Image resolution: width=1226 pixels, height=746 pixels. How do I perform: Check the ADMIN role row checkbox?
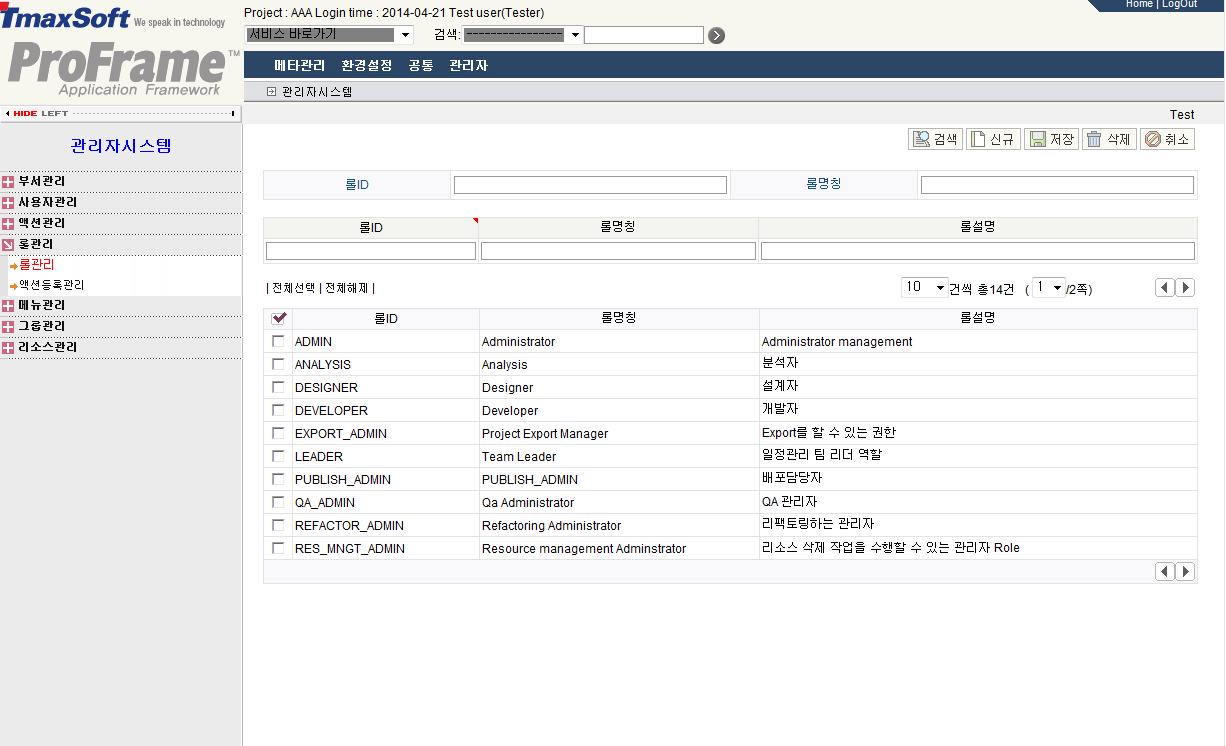tap(278, 341)
